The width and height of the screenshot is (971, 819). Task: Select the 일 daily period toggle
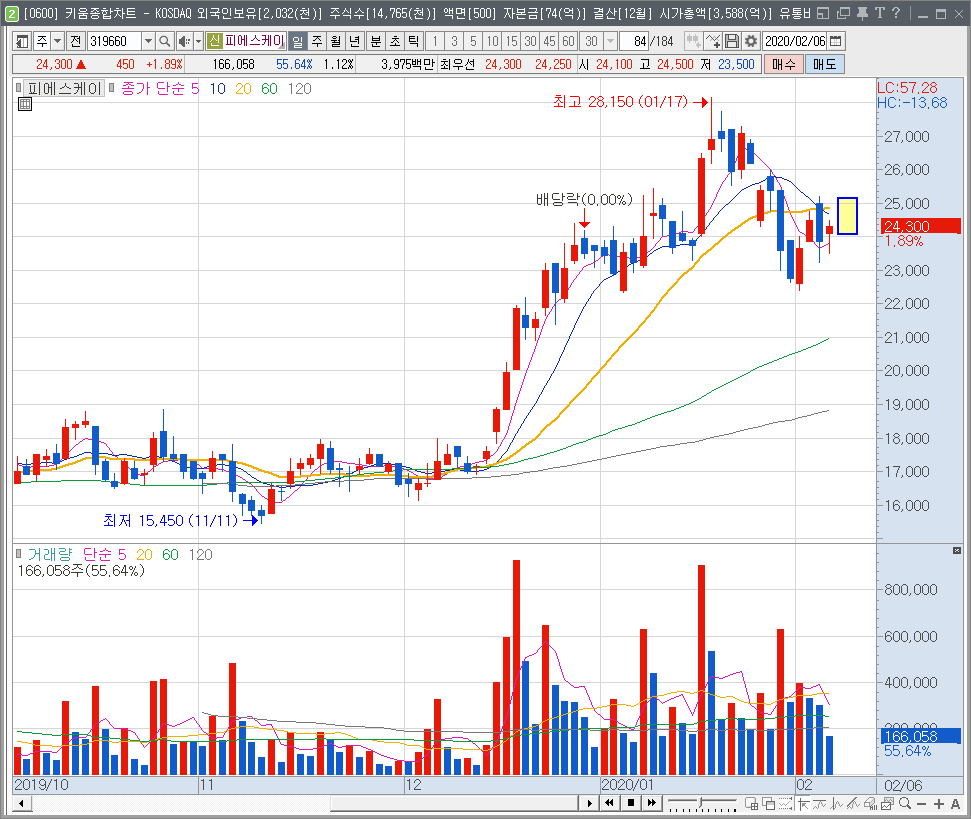298,41
